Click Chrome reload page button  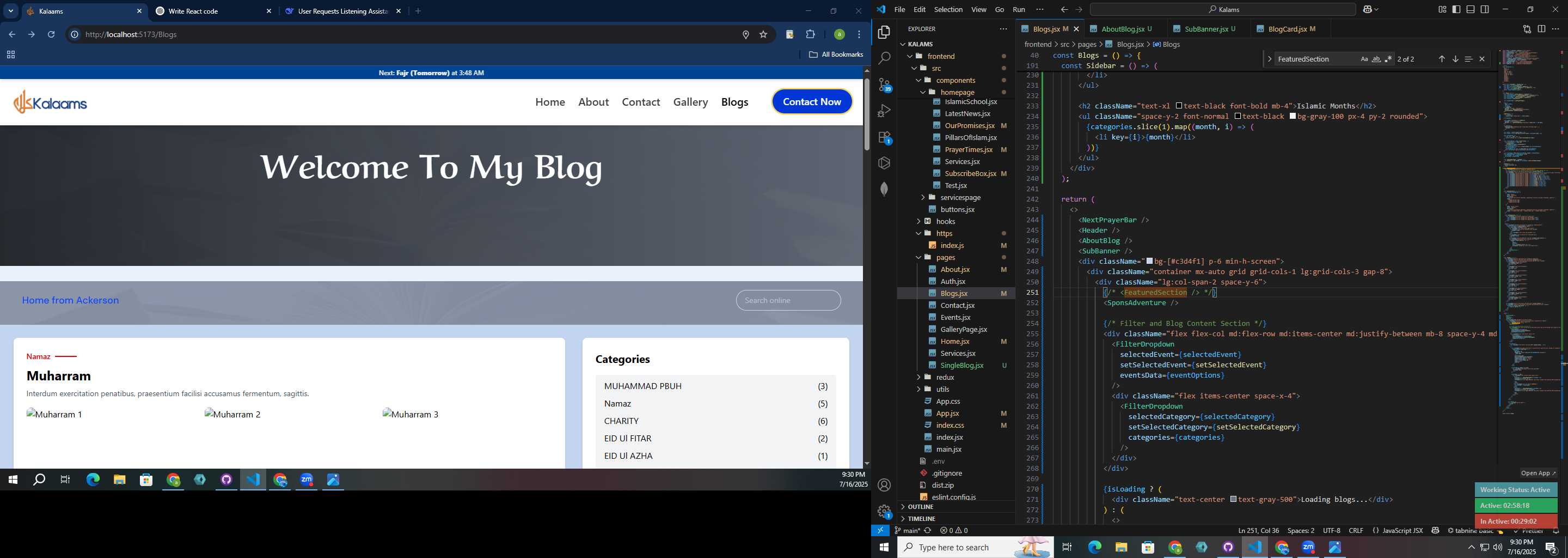tap(51, 35)
